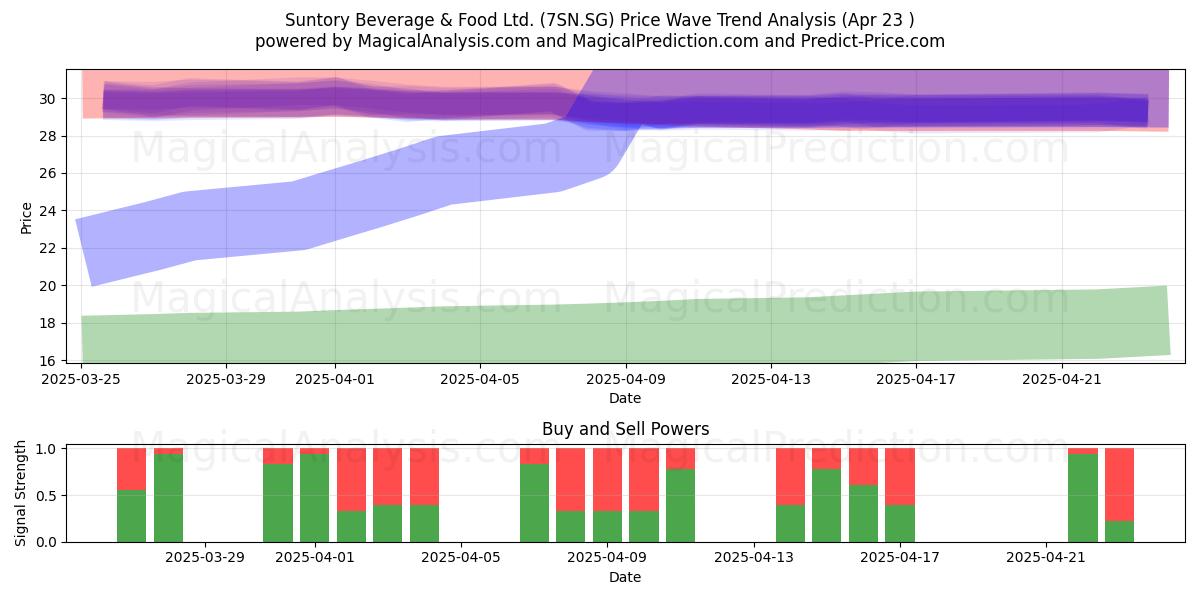Click the '0.5' signal strength tick label
Image resolution: width=1200 pixels, height=600 pixels.
click(x=46, y=496)
